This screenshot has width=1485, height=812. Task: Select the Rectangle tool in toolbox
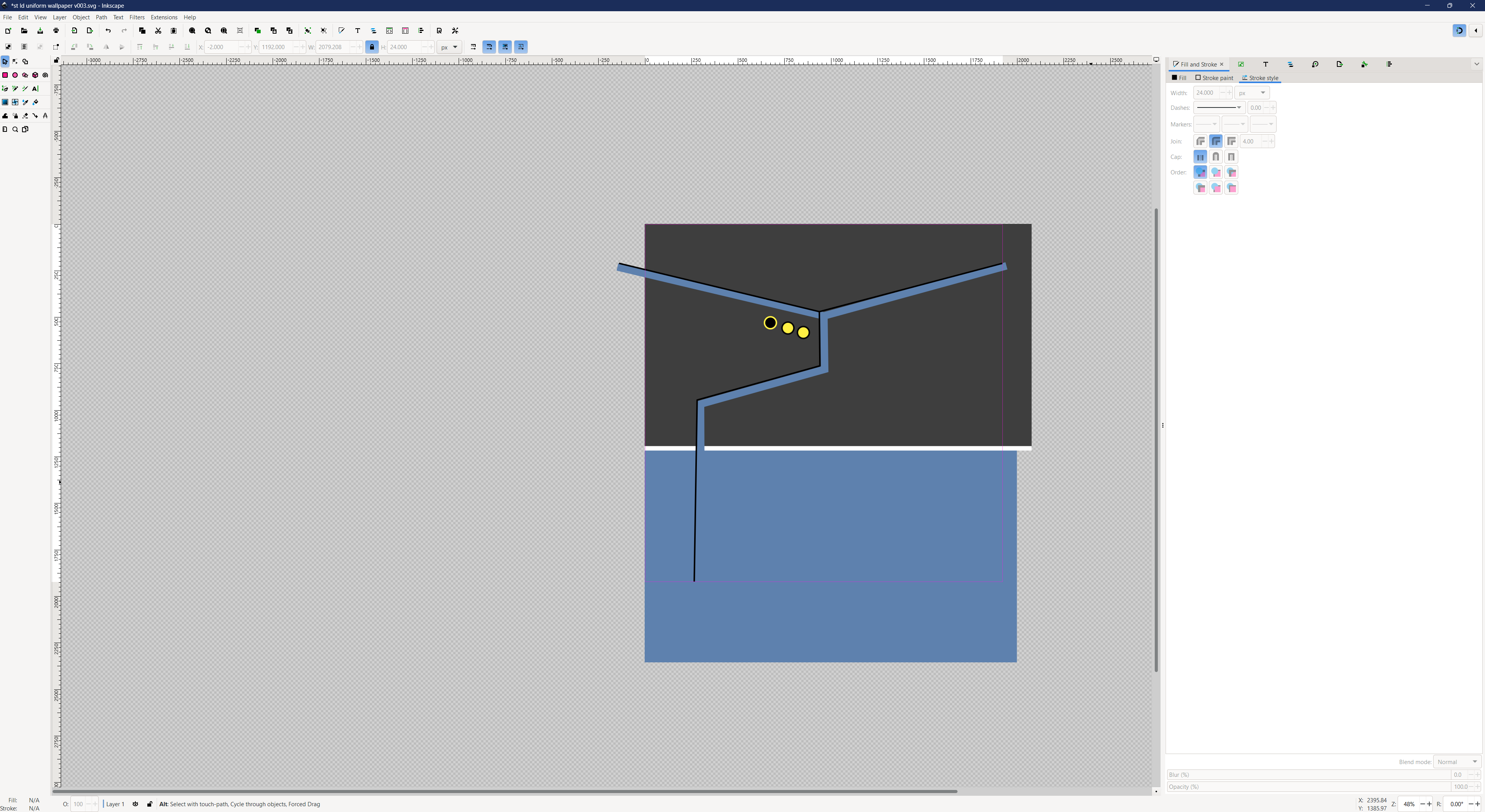[x=5, y=75]
